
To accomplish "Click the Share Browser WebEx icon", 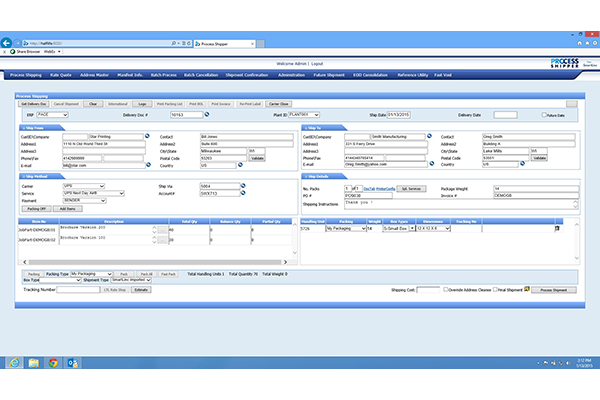I will coord(13,51).
